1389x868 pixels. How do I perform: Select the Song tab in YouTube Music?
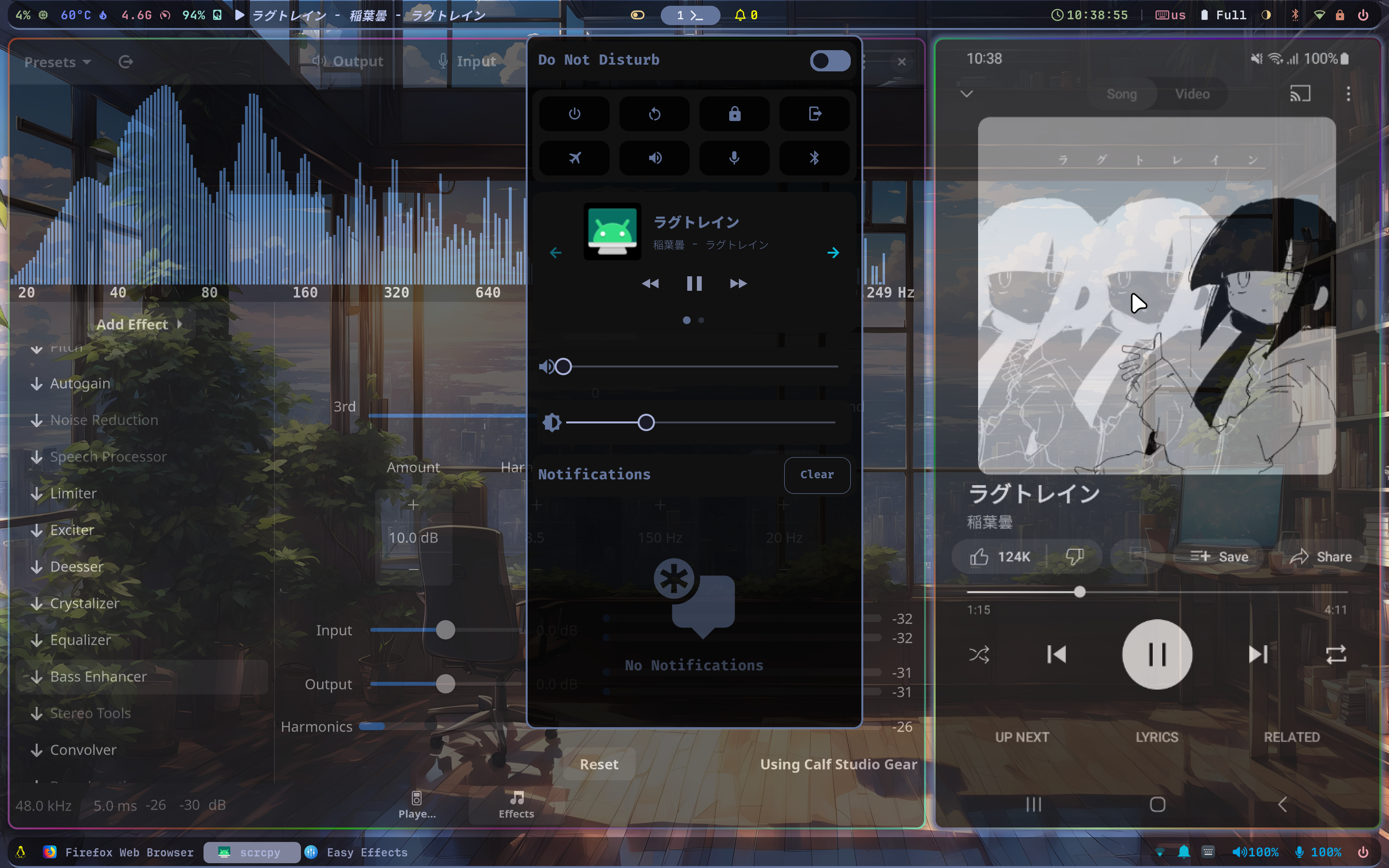(x=1121, y=93)
